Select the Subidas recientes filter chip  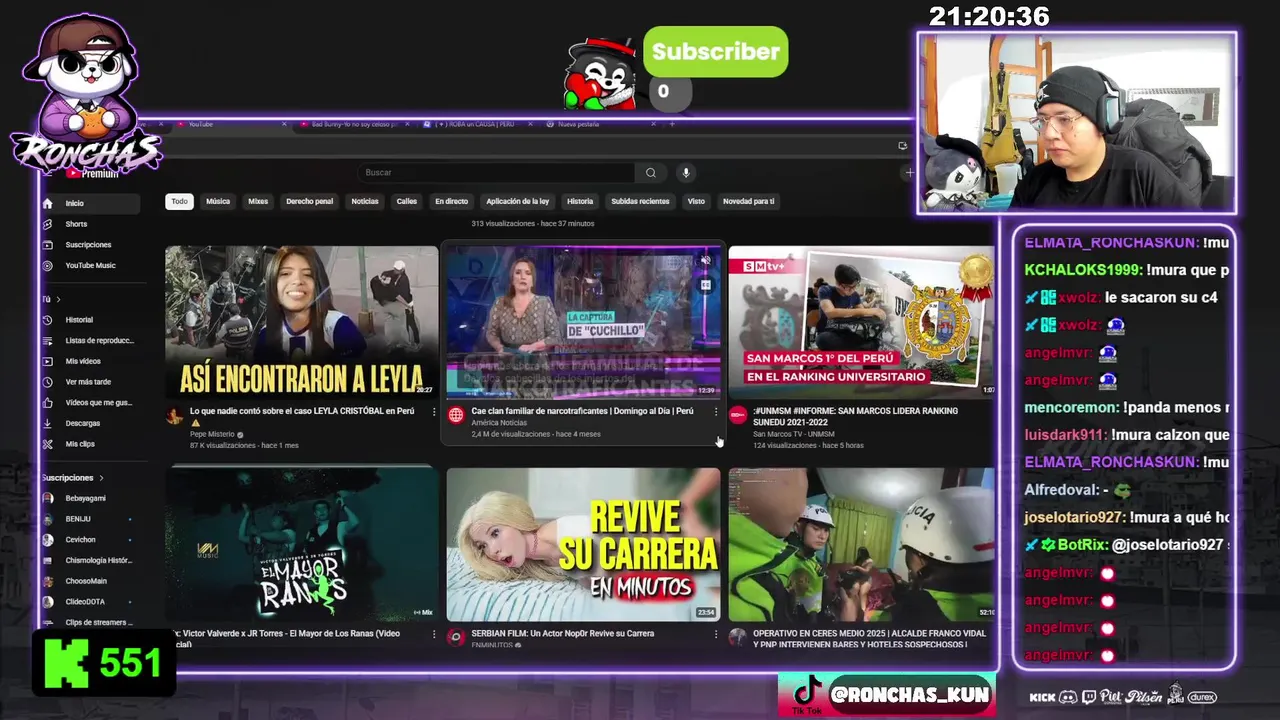coord(640,201)
